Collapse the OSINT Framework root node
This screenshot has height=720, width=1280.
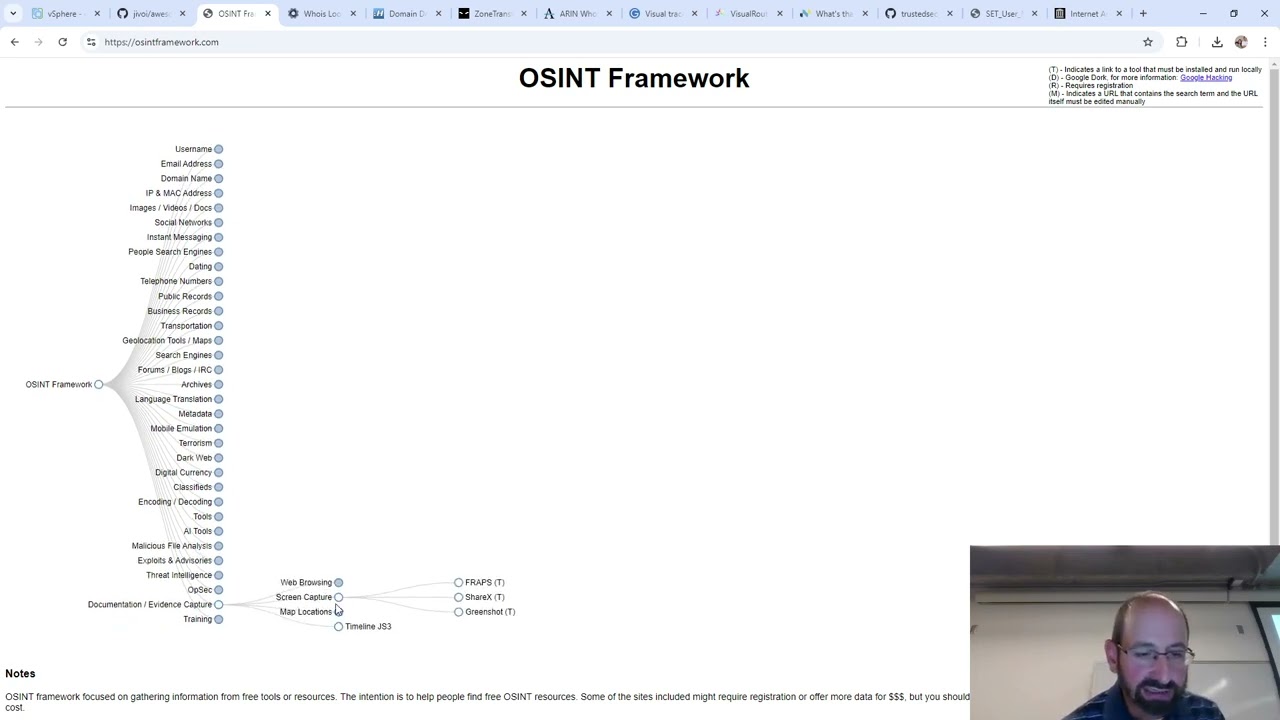(x=98, y=384)
